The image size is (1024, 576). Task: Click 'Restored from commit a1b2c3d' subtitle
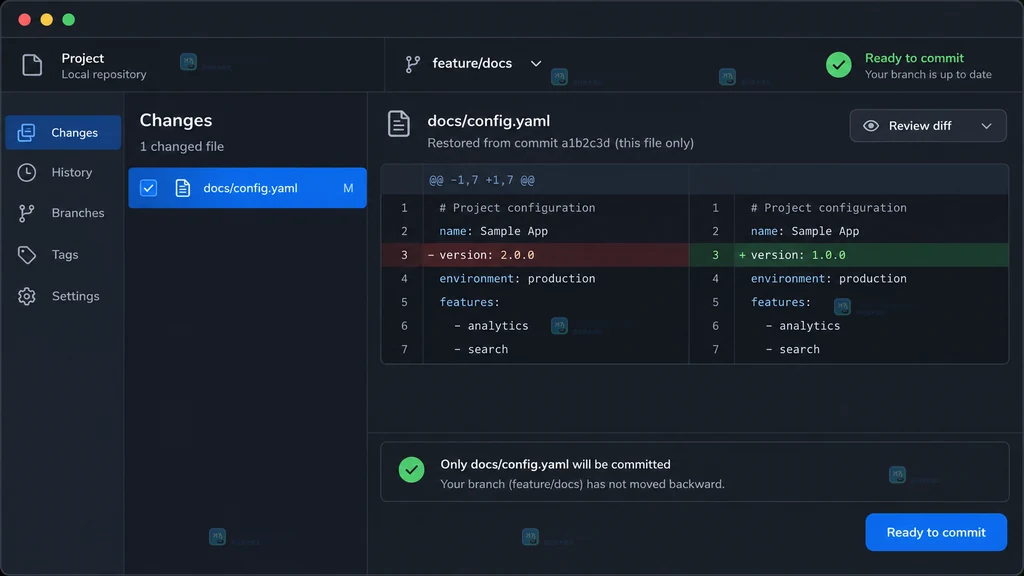point(560,143)
